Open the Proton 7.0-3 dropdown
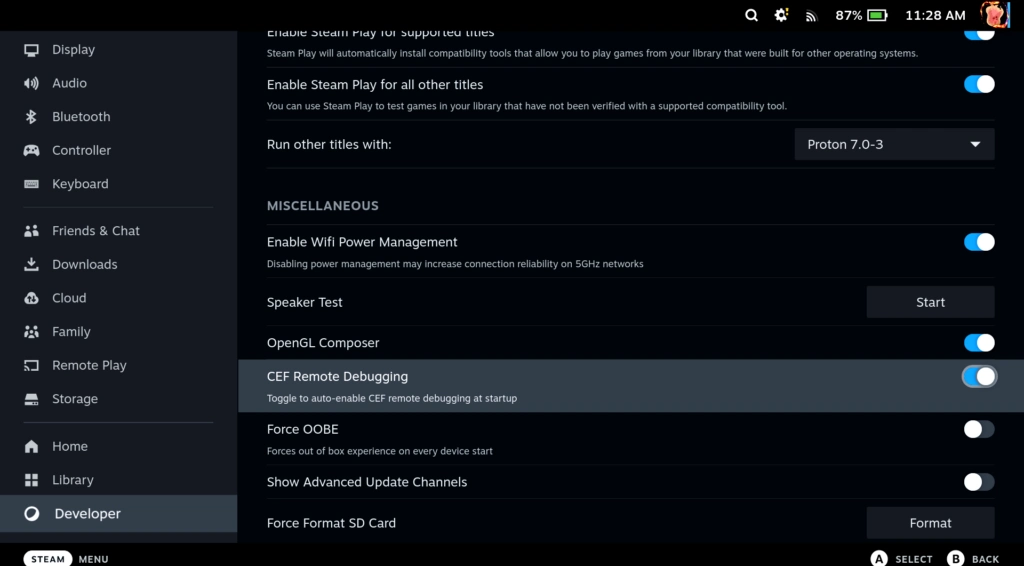Screen dimensions: 1024x566 (x=894, y=144)
